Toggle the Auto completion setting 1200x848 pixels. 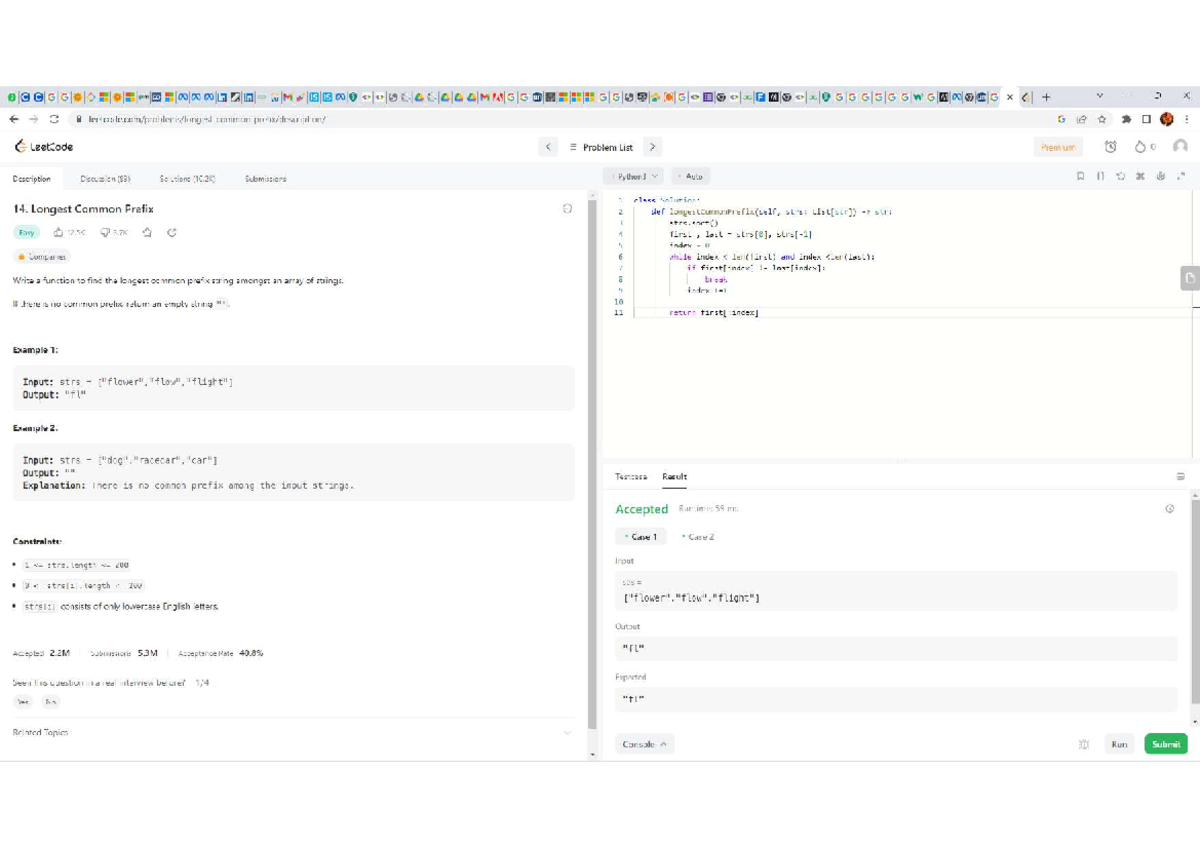tap(690, 176)
